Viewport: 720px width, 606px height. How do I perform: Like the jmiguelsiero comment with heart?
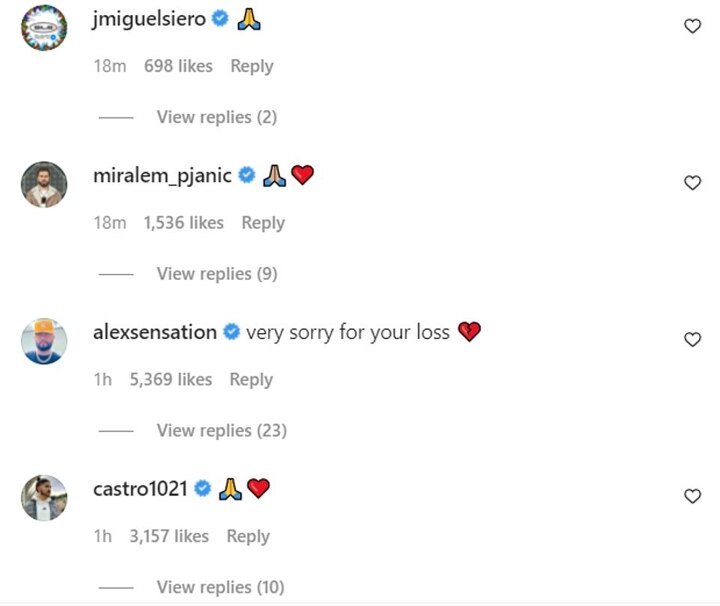(x=692, y=26)
